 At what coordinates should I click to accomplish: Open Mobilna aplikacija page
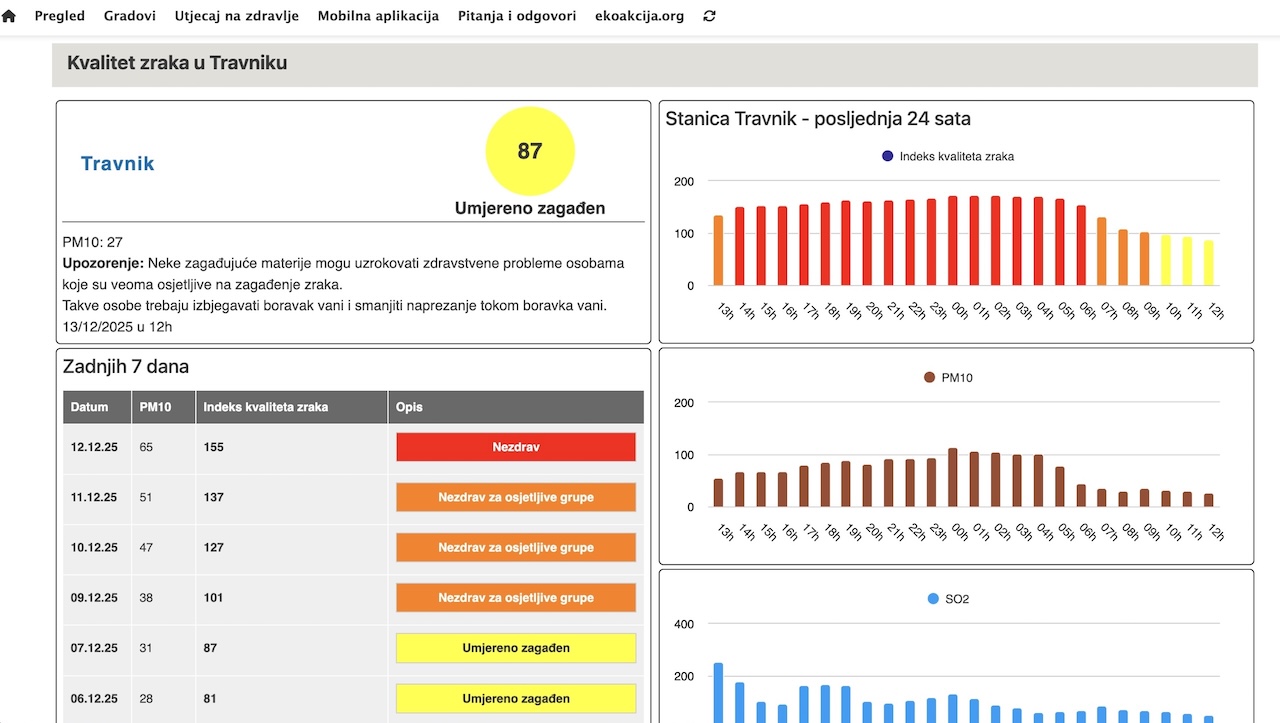click(378, 16)
